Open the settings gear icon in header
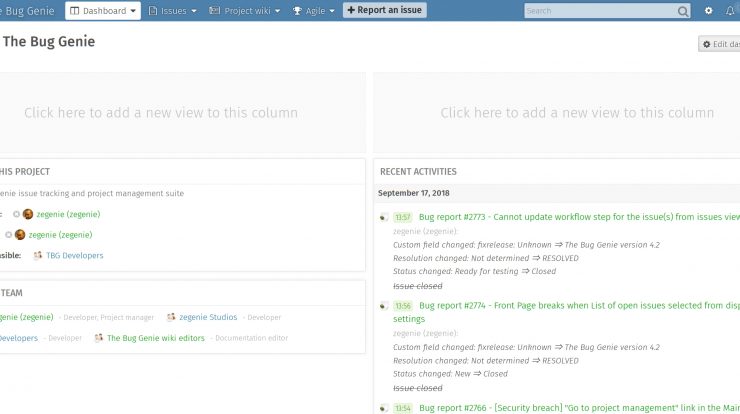The width and height of the screenshot is (740, 414). (x=708, y=10)
